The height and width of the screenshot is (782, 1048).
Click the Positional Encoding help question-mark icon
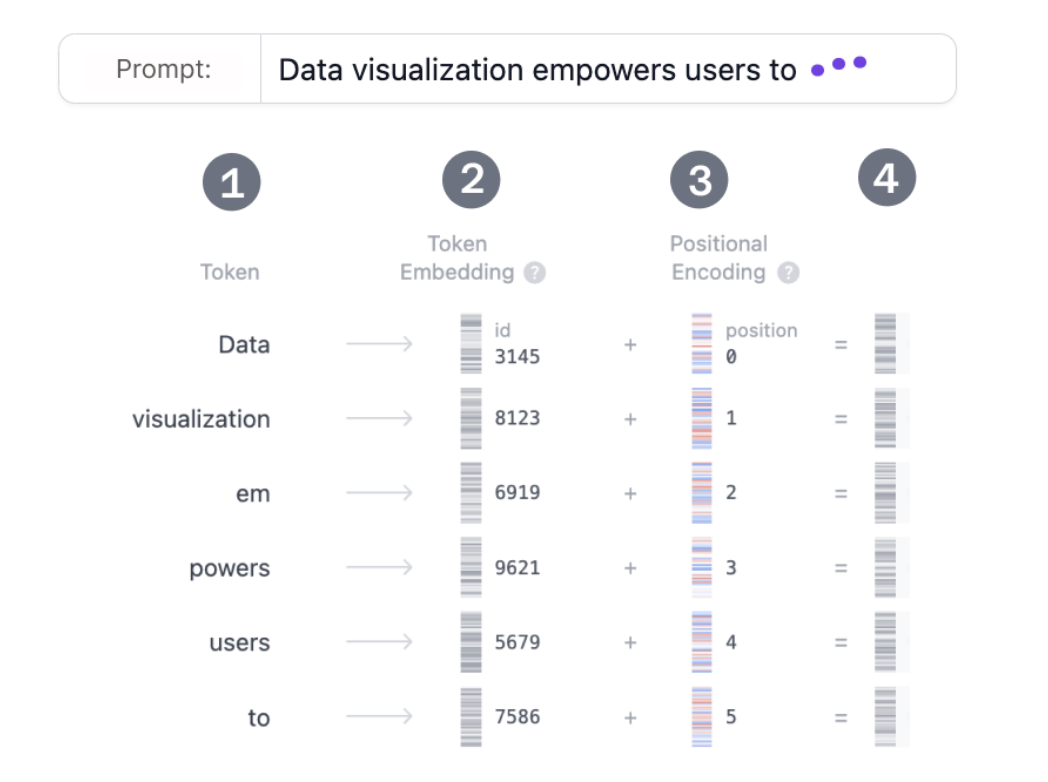click(789, 272)
